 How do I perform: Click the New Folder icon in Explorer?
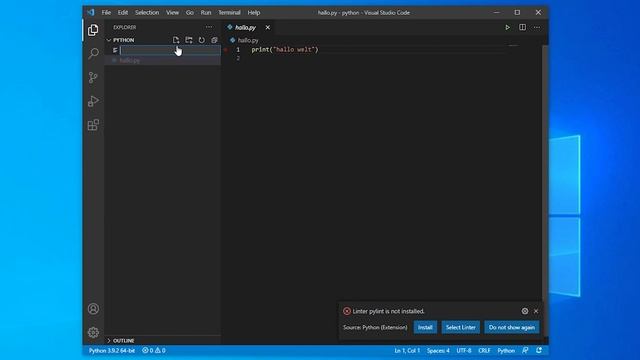click(x=189, y=40)
